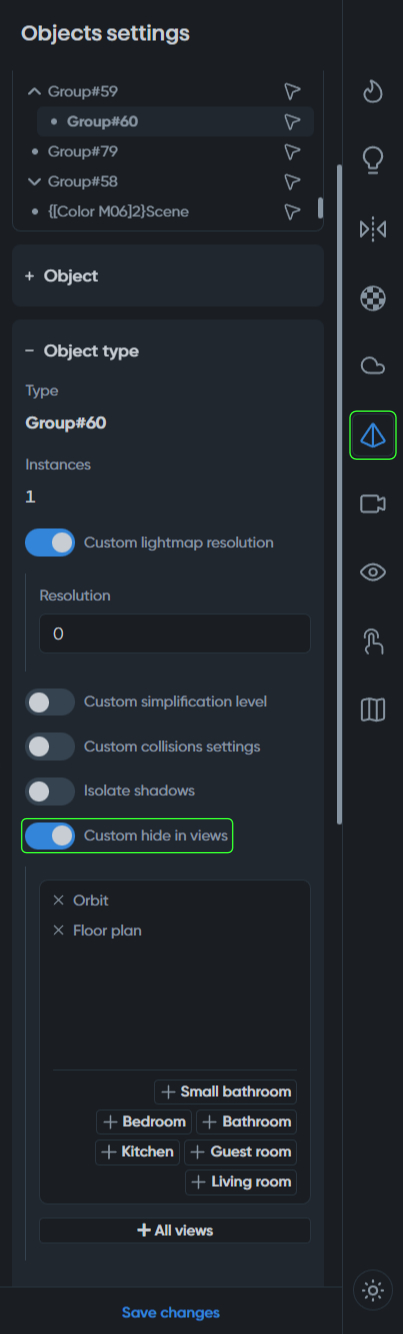
Task: Collapse the Group#59 tree node
Action: coord(34,92)
